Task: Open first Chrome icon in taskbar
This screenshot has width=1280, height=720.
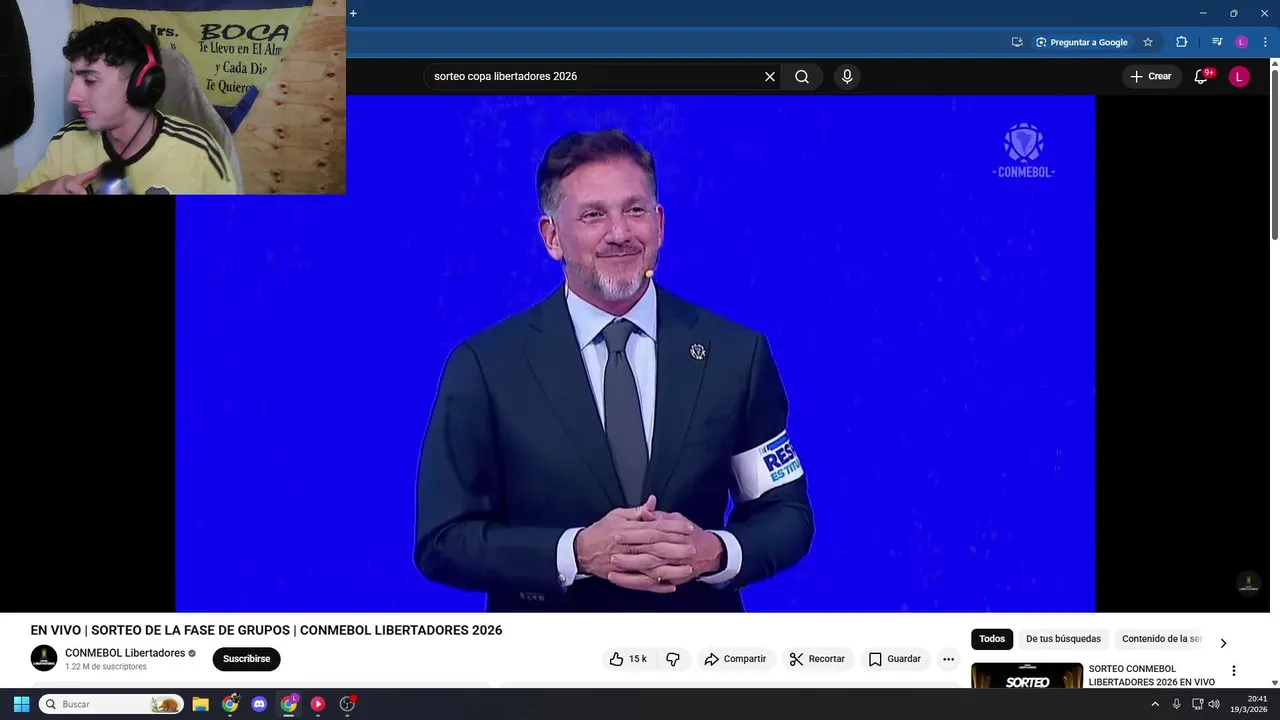Action: coord(230,704)
